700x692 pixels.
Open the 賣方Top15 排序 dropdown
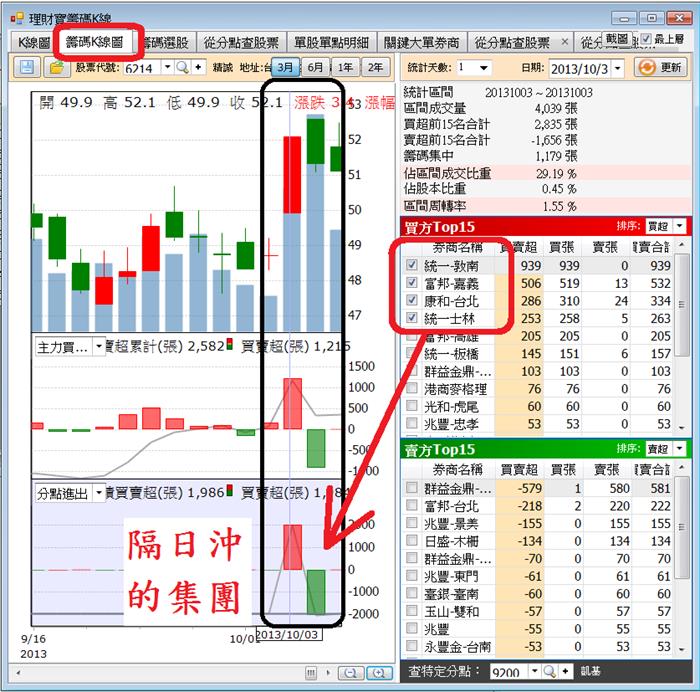[679, 448]
